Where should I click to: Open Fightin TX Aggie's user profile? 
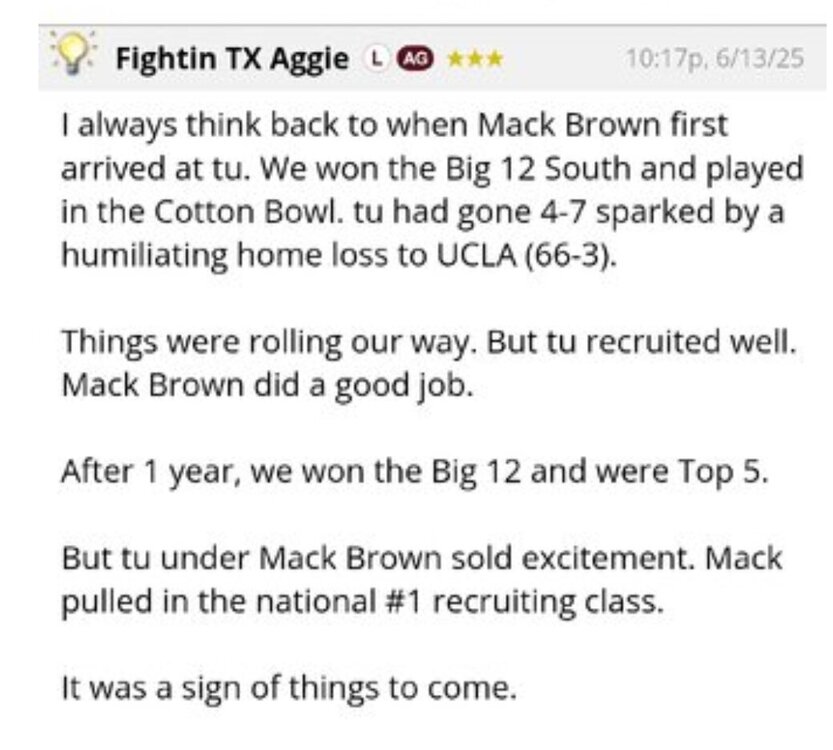(x=231, y=59)
